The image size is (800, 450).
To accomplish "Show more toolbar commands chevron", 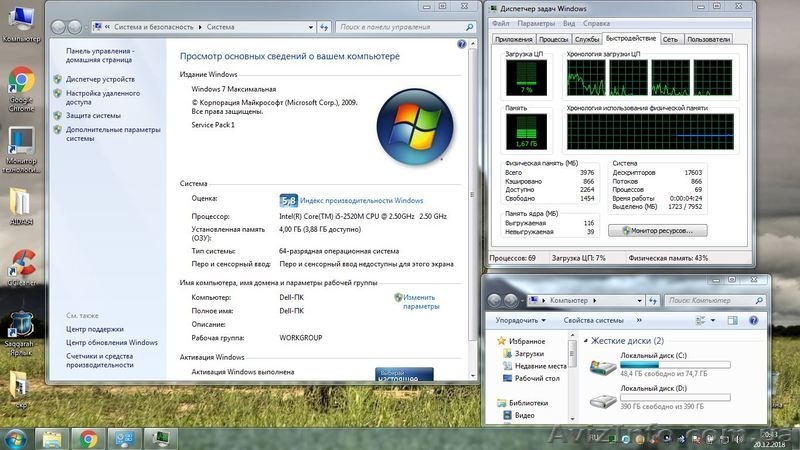I will click(639, 320).
